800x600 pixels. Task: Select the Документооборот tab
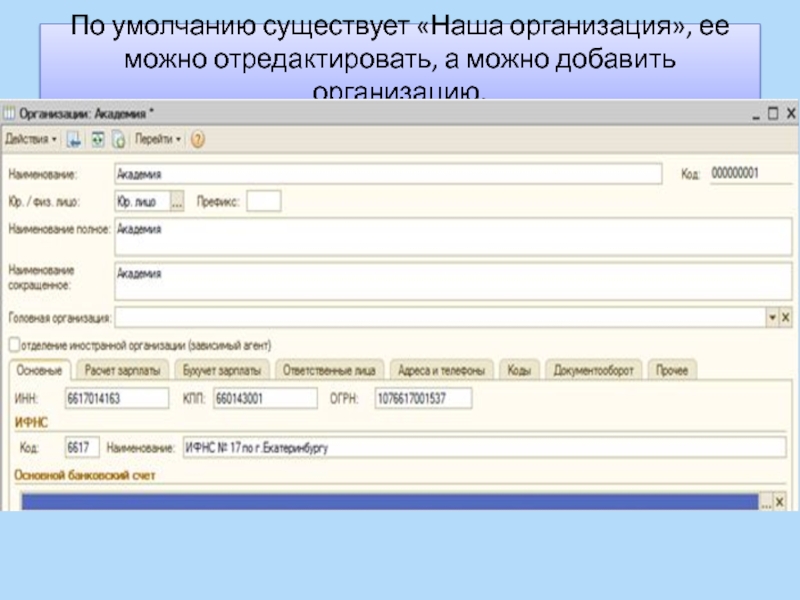pos(594,370)
